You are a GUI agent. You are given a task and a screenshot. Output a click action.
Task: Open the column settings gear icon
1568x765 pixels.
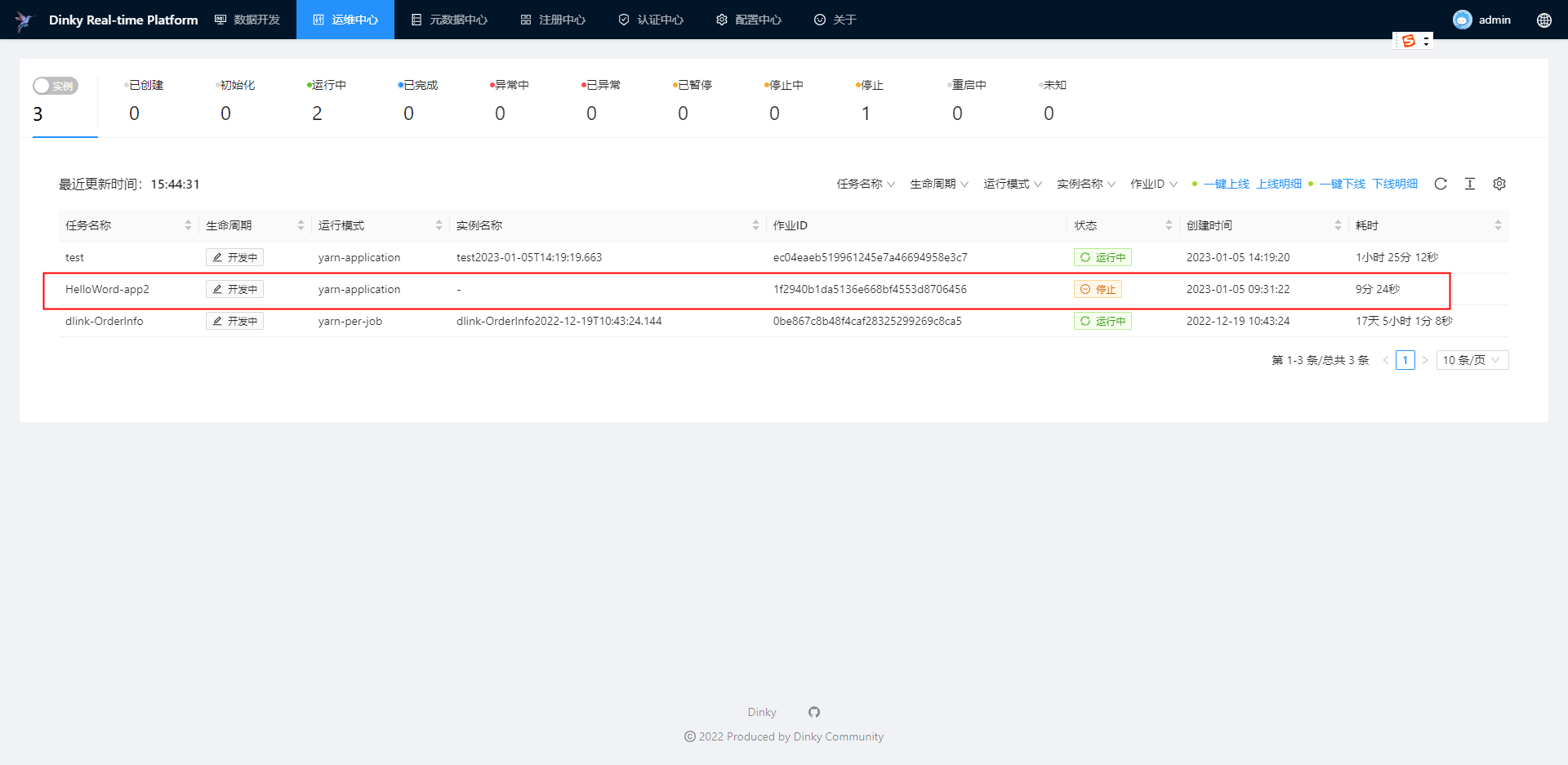click(1499, 184)
